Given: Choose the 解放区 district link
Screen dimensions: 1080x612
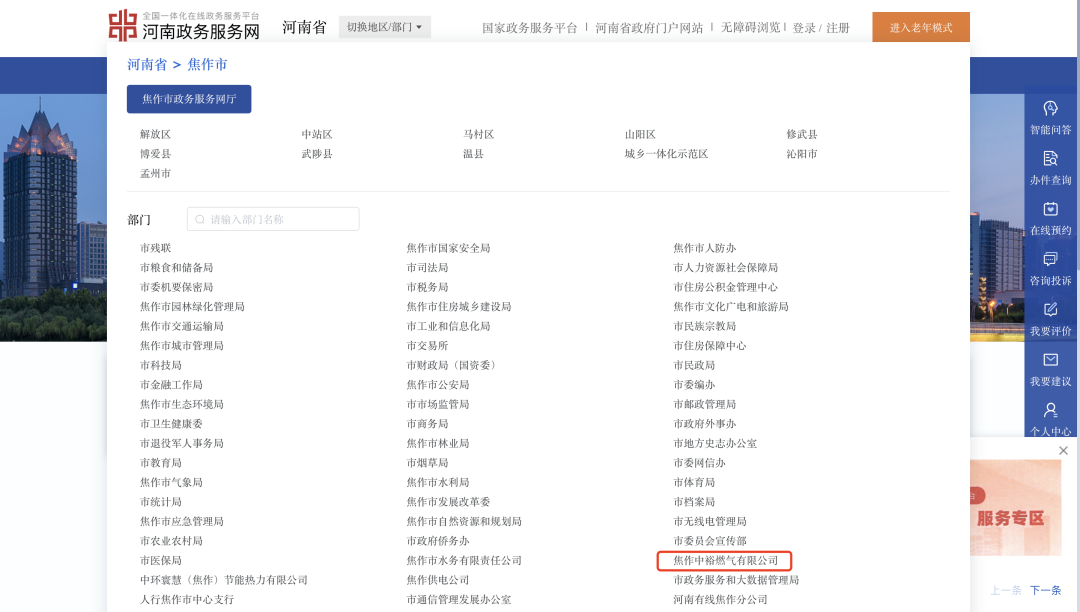Looking at the screenshot, I should 156,134.
